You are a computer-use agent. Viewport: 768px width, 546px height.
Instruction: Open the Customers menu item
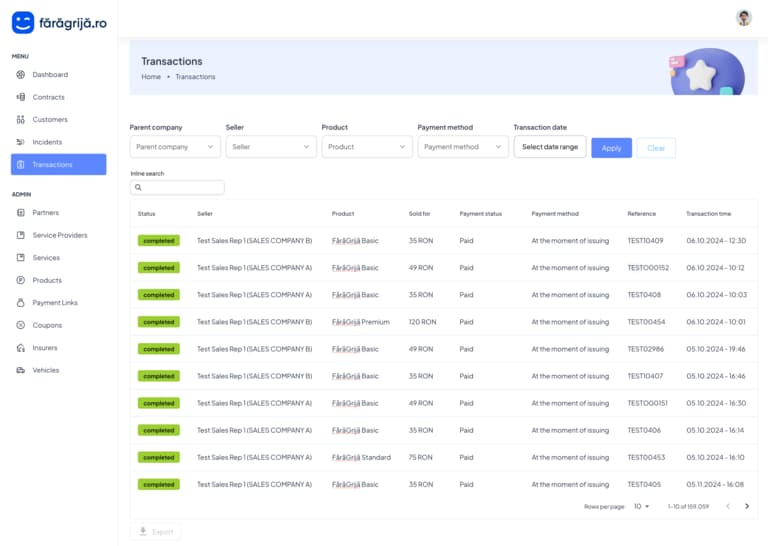click(x=50, y=119)
